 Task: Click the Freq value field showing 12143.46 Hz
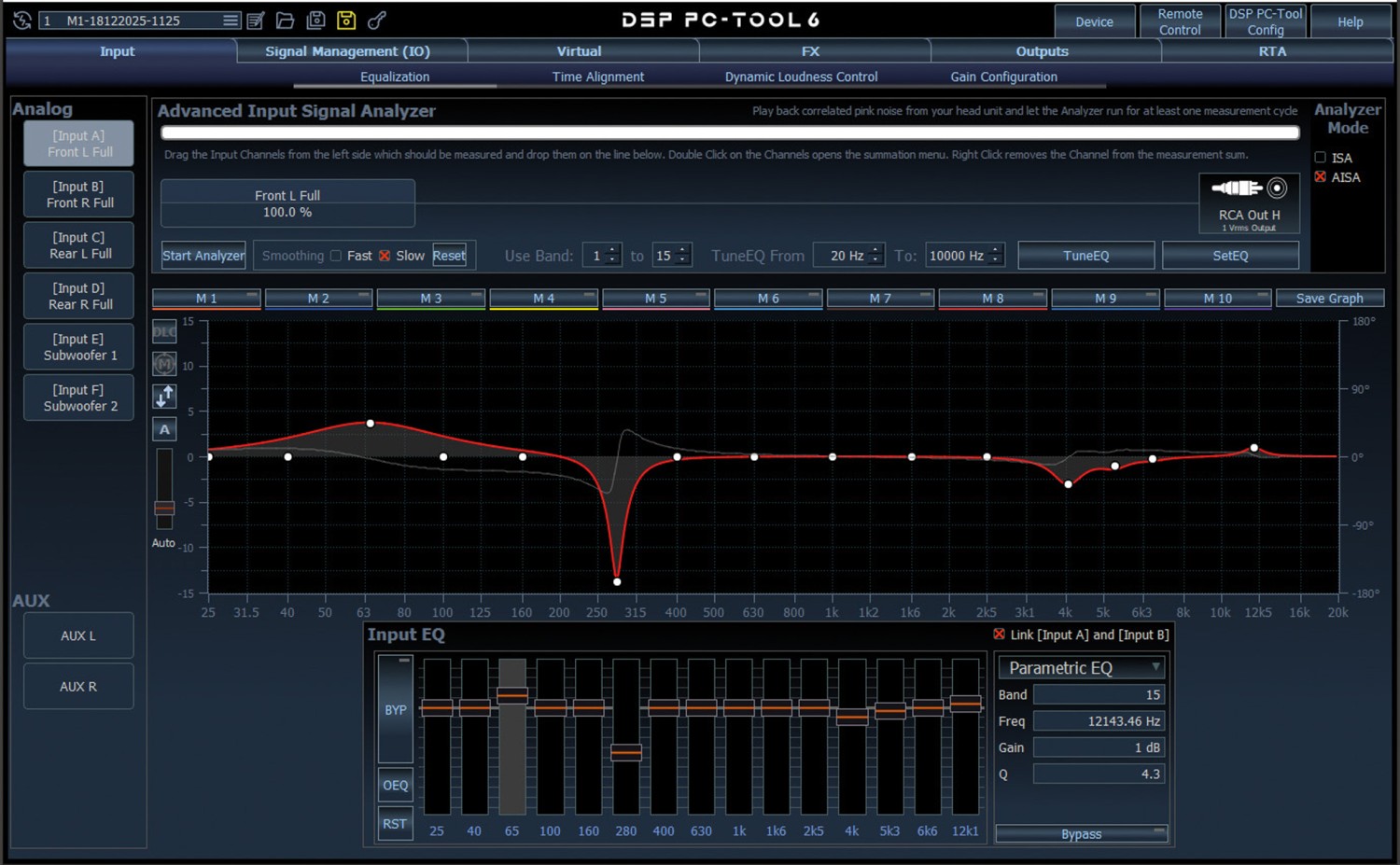tap(1099, 721)
